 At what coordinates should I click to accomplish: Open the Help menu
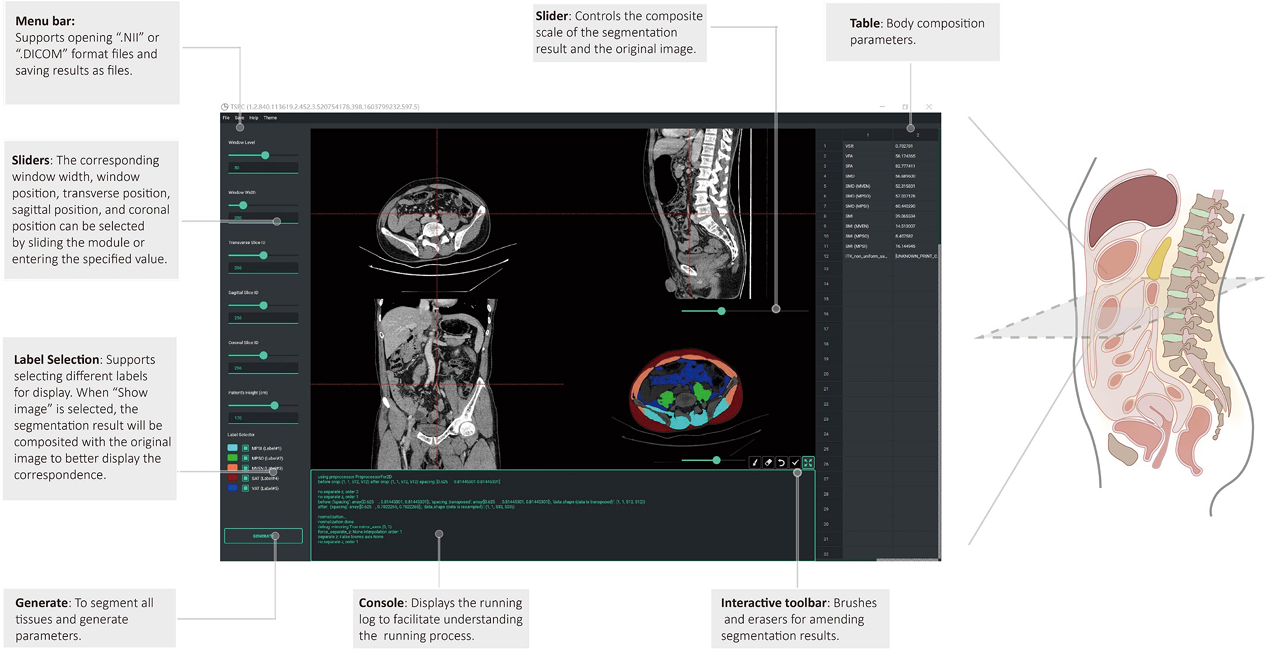tap(254, 118)
